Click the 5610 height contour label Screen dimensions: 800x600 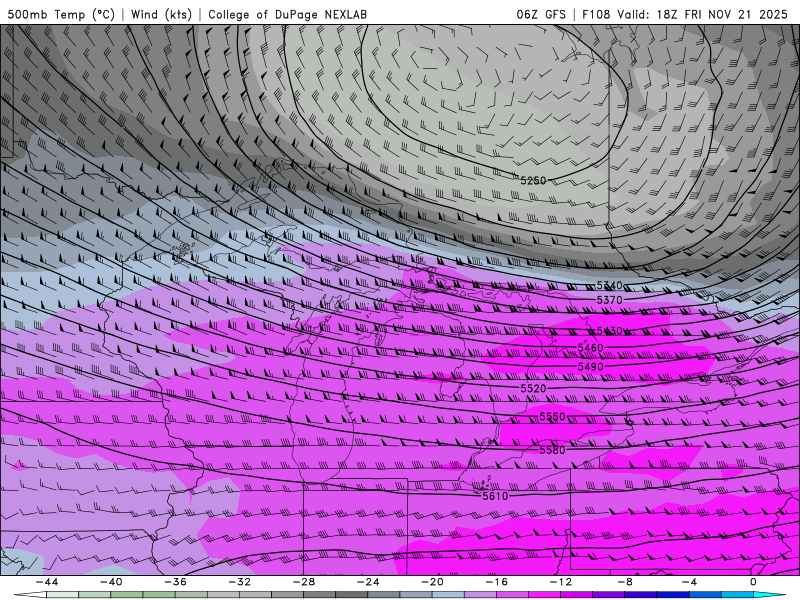pyautogui.click(x=495, y=496)
